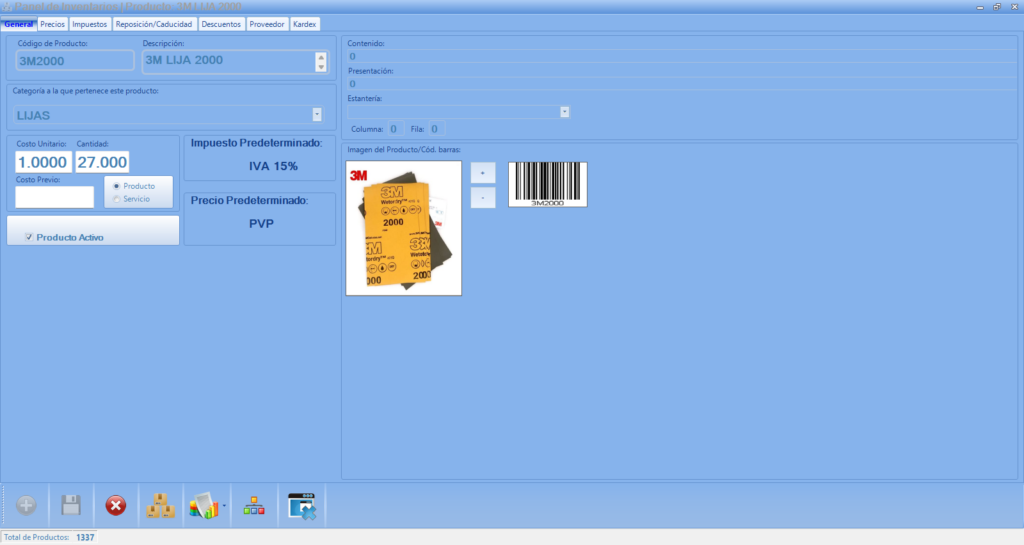Viewport: 1024px width, 545px height.
Task: Click the 3M sandpaper product image
Action: tap(404, 228)
